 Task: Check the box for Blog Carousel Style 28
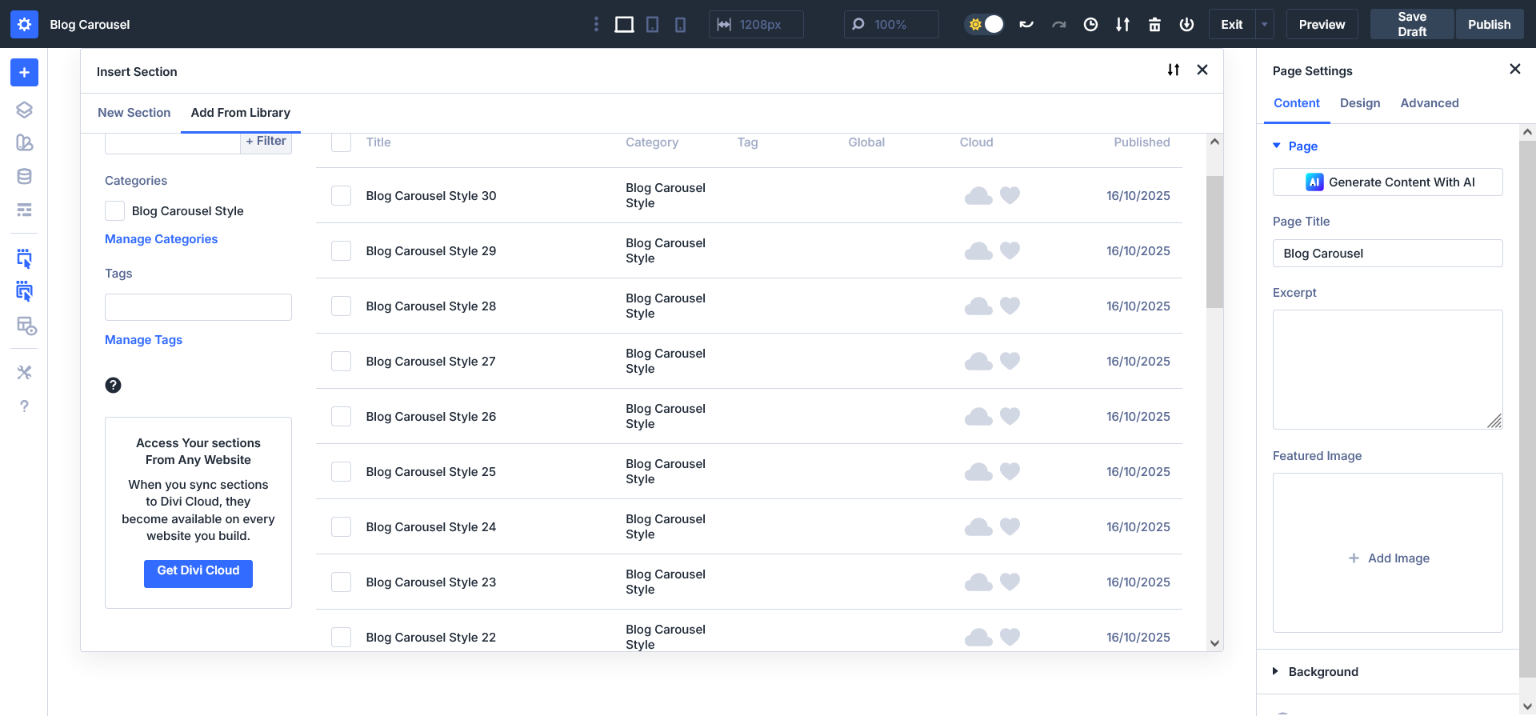click(x=341, y=306)
